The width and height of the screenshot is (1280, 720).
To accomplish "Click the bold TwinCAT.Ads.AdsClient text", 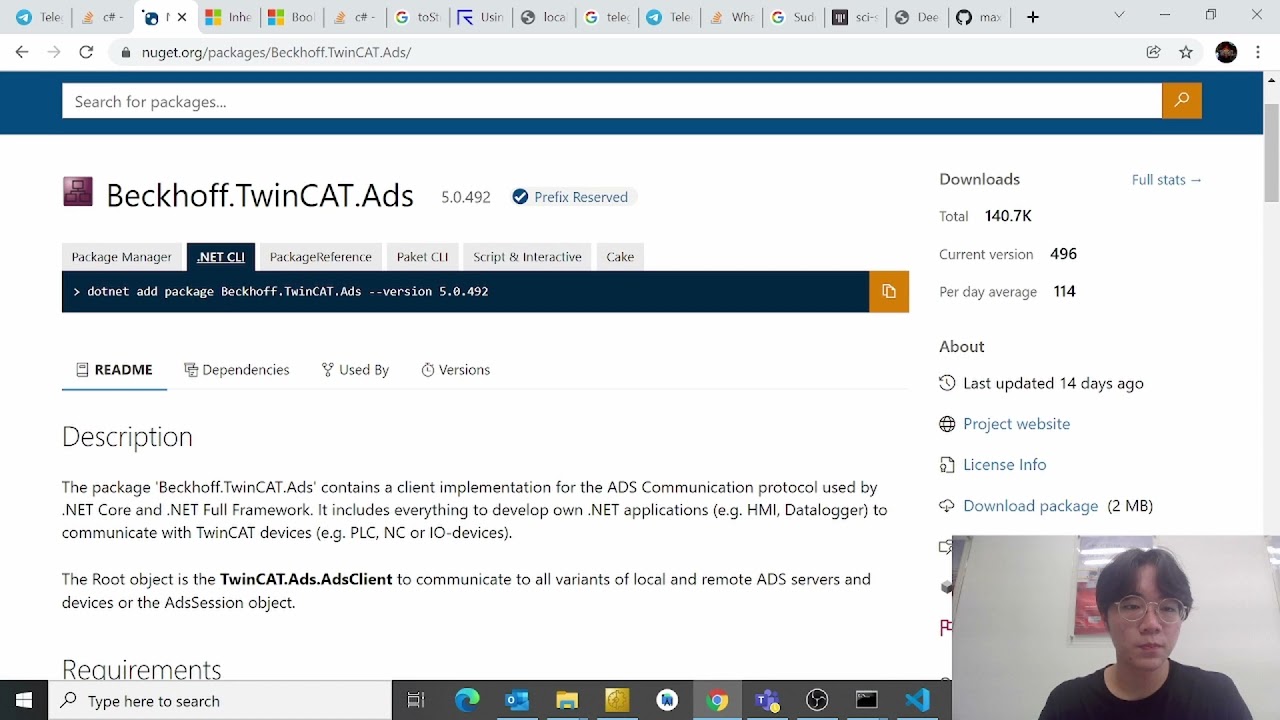I will (x=306, y=579).
